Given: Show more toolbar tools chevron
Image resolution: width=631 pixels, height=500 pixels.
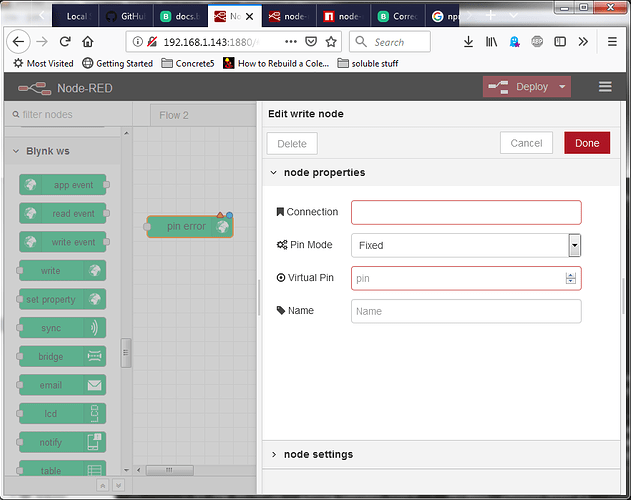Looking at the screenshot, I should [583, 41].
